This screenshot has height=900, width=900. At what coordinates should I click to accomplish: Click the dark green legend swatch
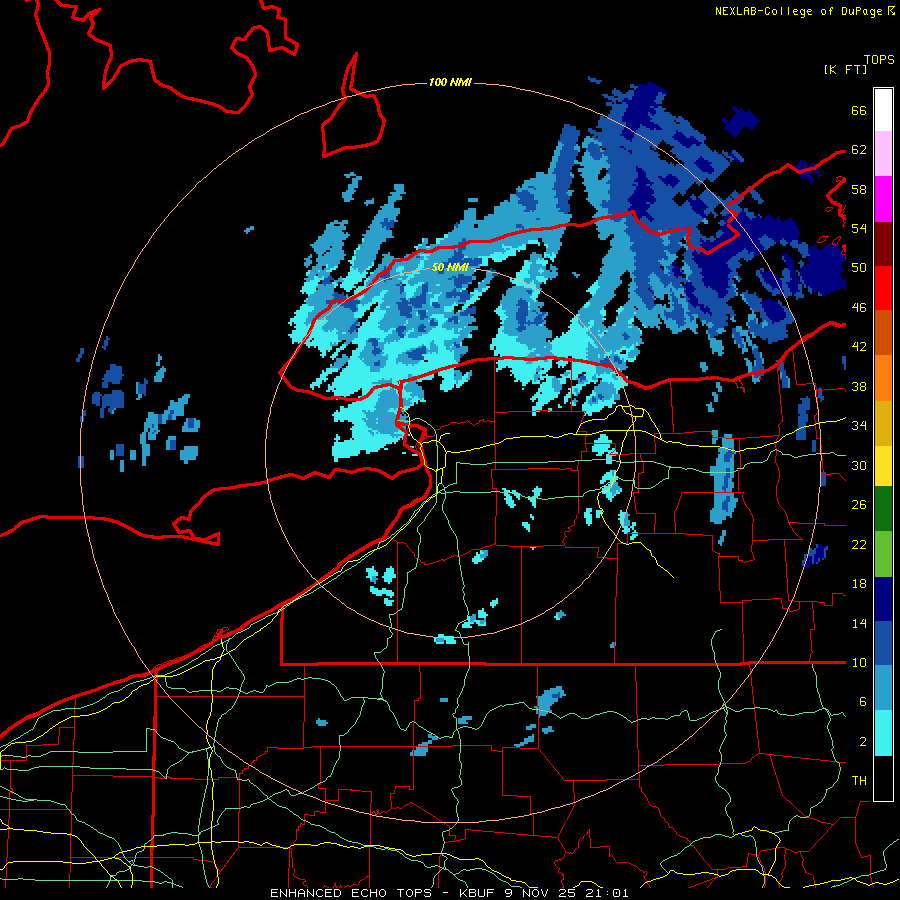coord(883,509)
